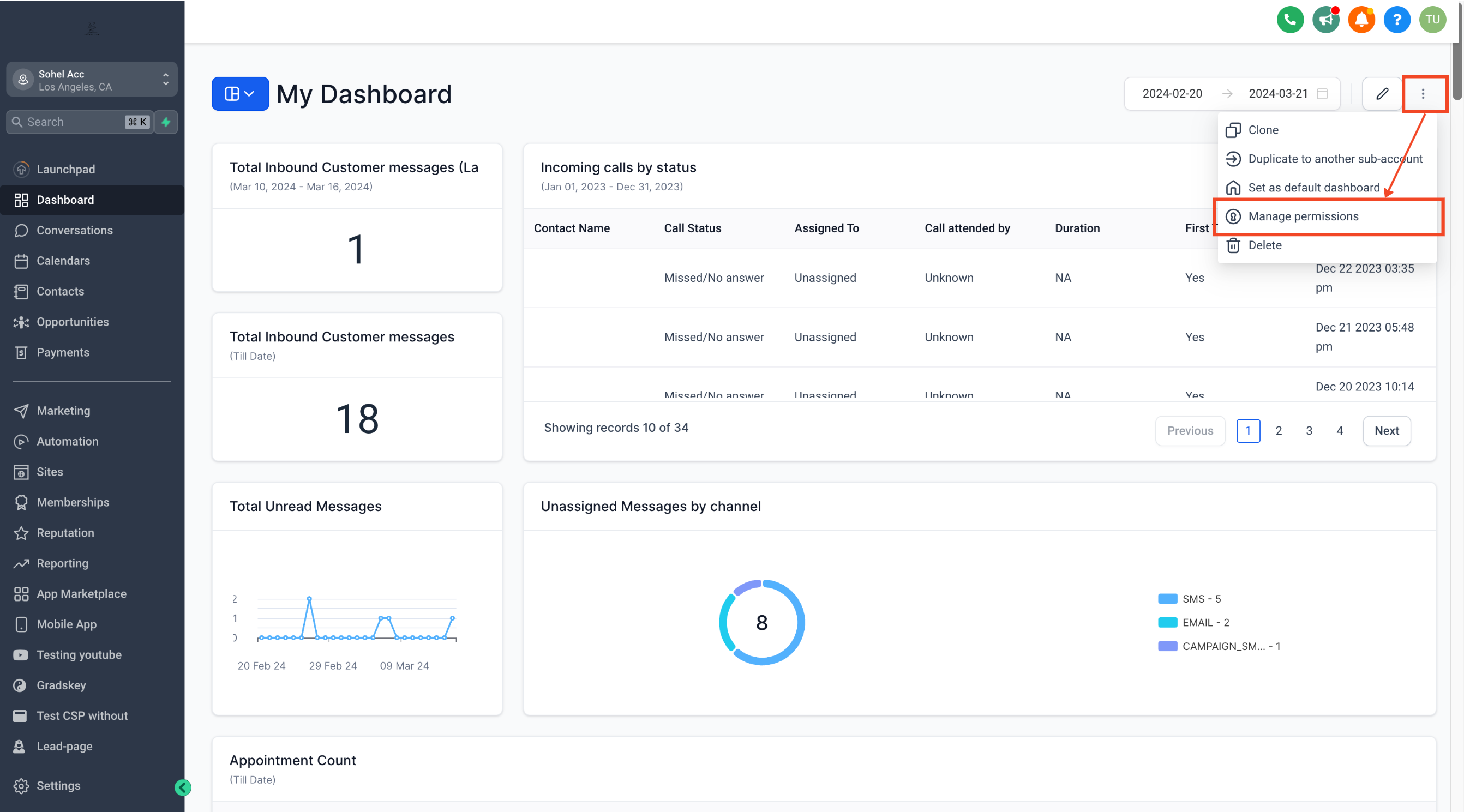Toggle the SMS legend entry
The height and width of the screenshot is (812, 1464).
(1201, 599)
